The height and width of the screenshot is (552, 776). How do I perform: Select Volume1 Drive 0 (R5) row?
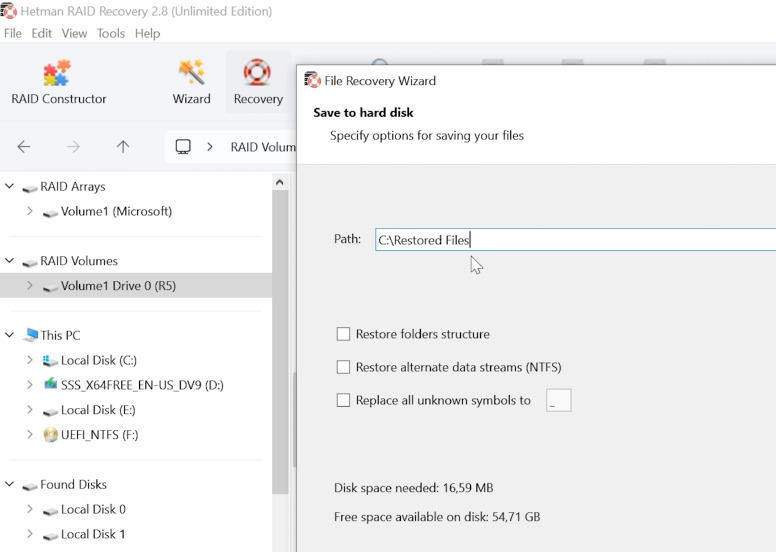click(x=136, y=286)
